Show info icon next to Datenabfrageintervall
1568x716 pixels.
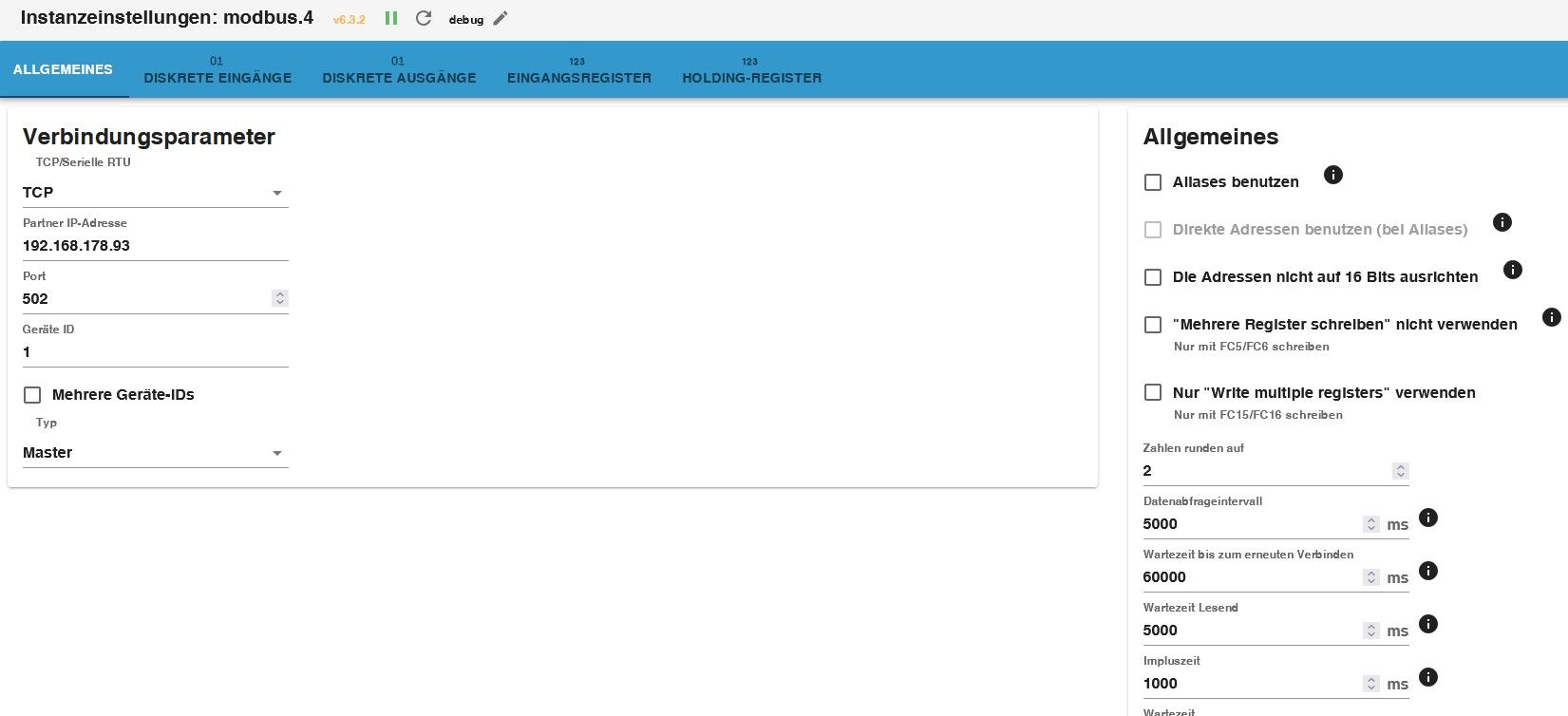1428,518
